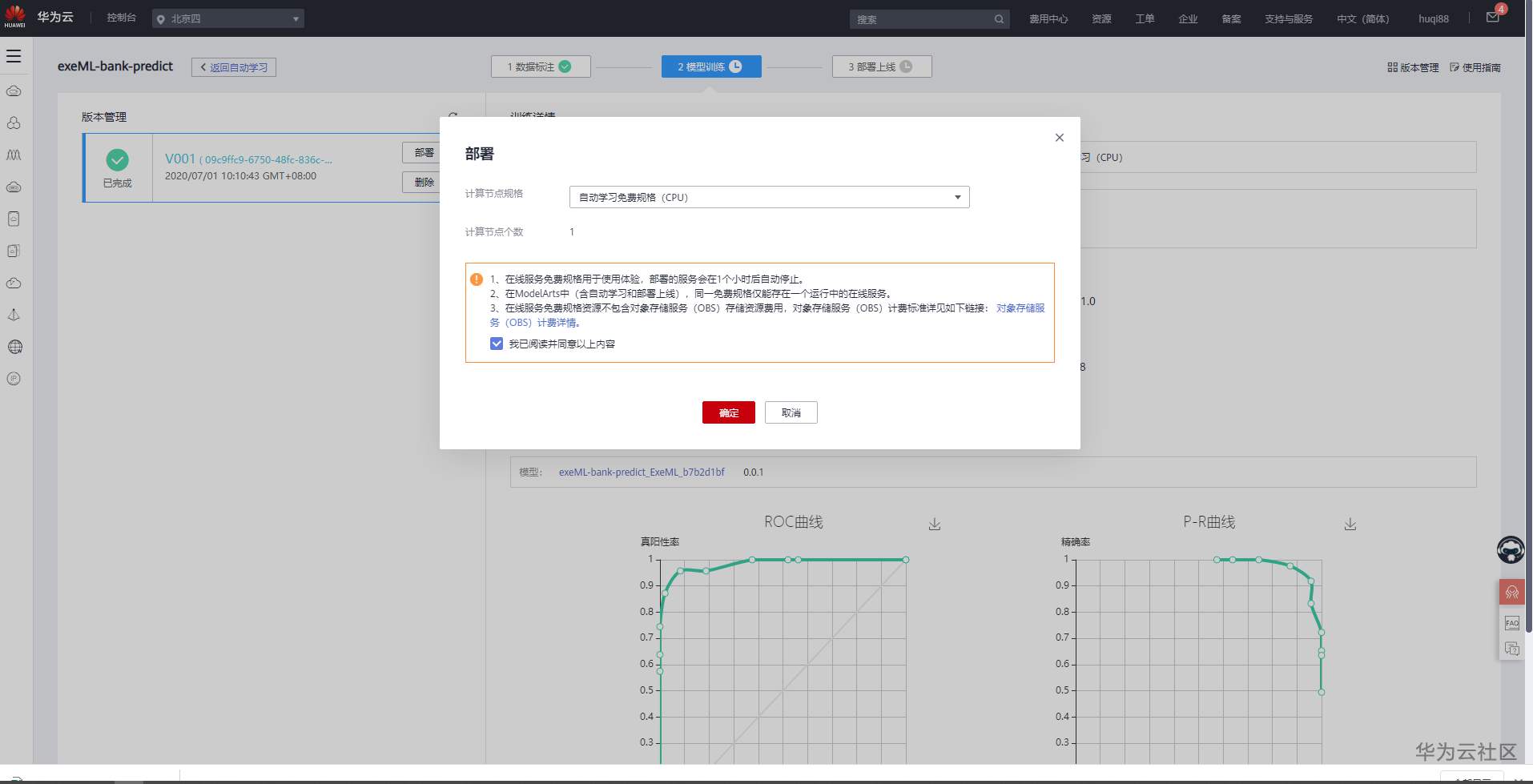
Task: Open the 中文(简体) language menu
Action: (x=1362, y=19)
